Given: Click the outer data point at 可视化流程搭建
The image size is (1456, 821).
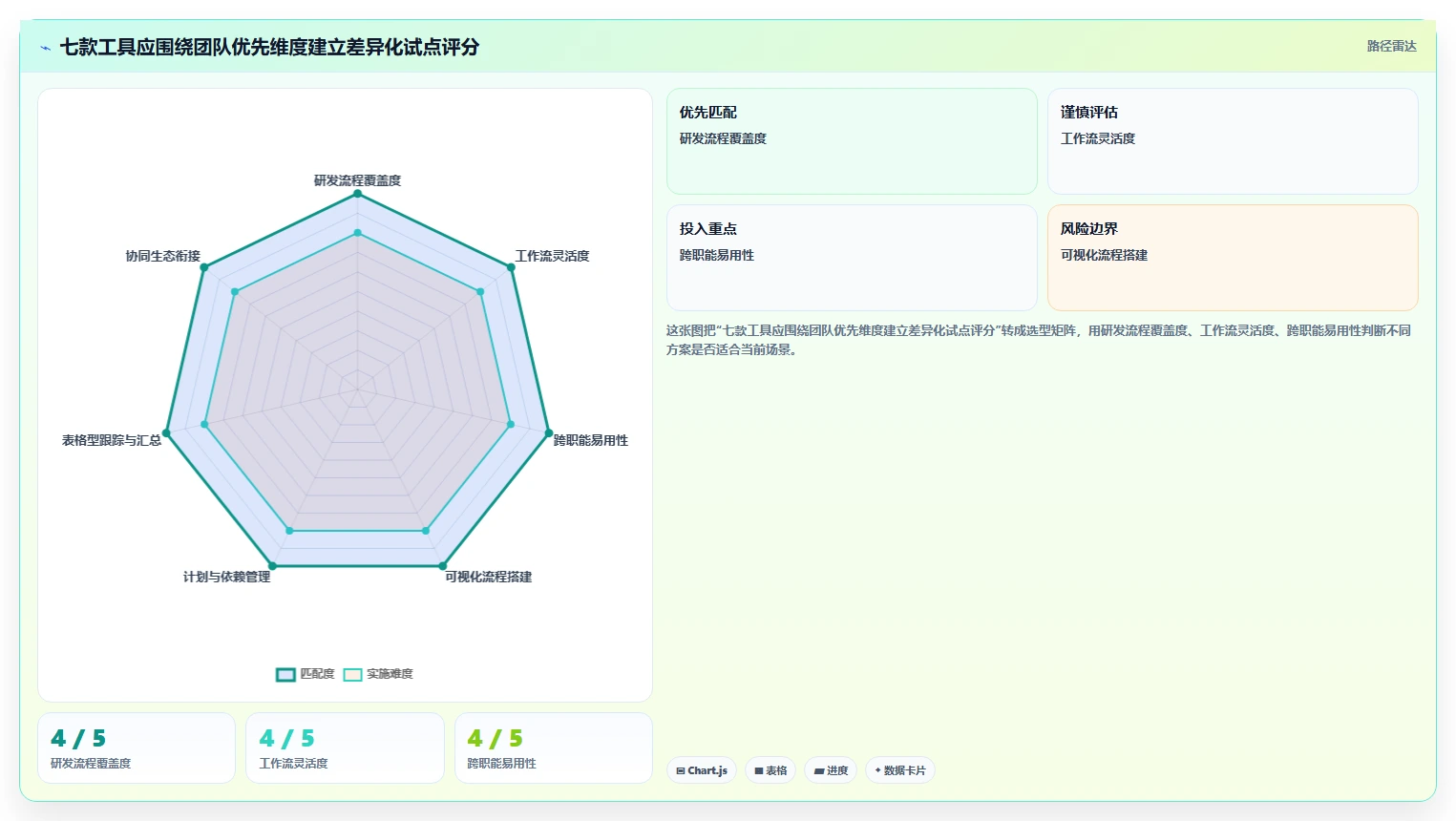Looking at the screenshot, I should click(x=442, y=566).
